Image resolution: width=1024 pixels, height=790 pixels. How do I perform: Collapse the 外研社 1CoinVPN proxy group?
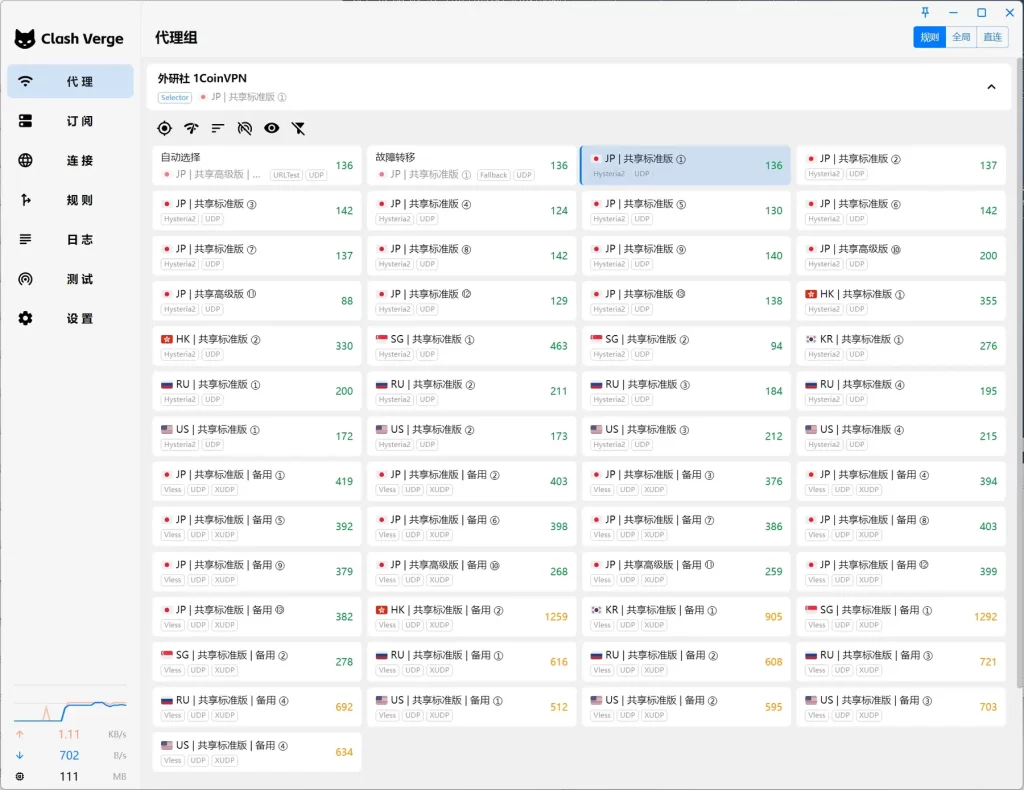tap(991, 87)
